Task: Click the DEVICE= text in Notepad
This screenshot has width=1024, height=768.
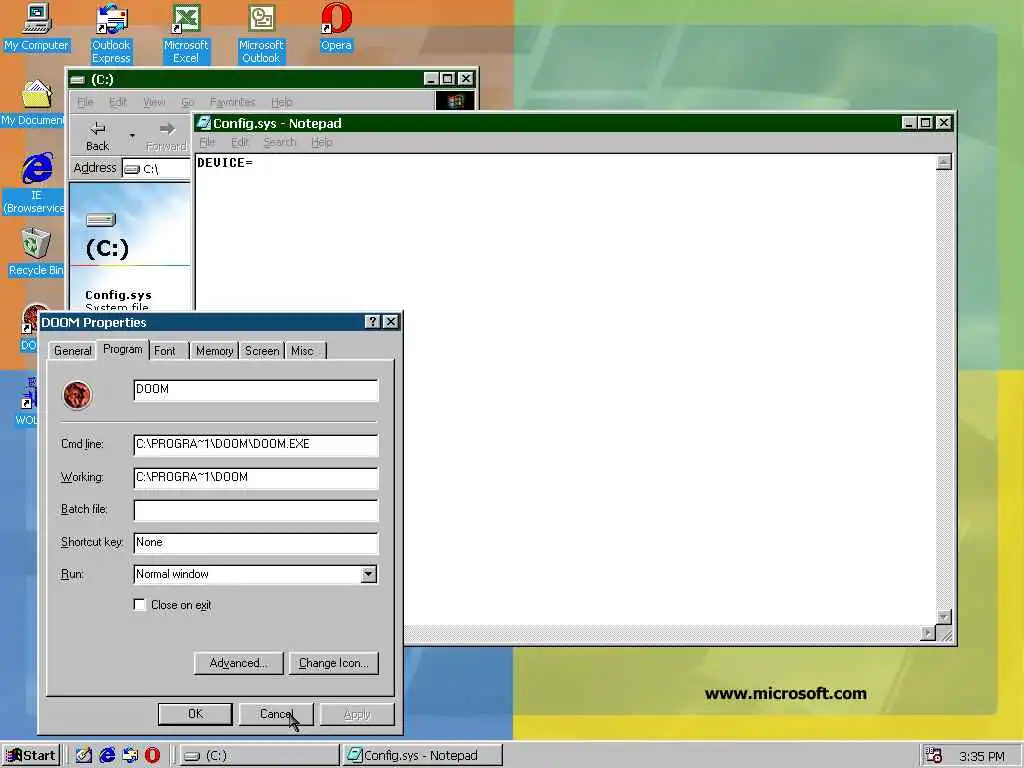Action: tap(225, 163)
